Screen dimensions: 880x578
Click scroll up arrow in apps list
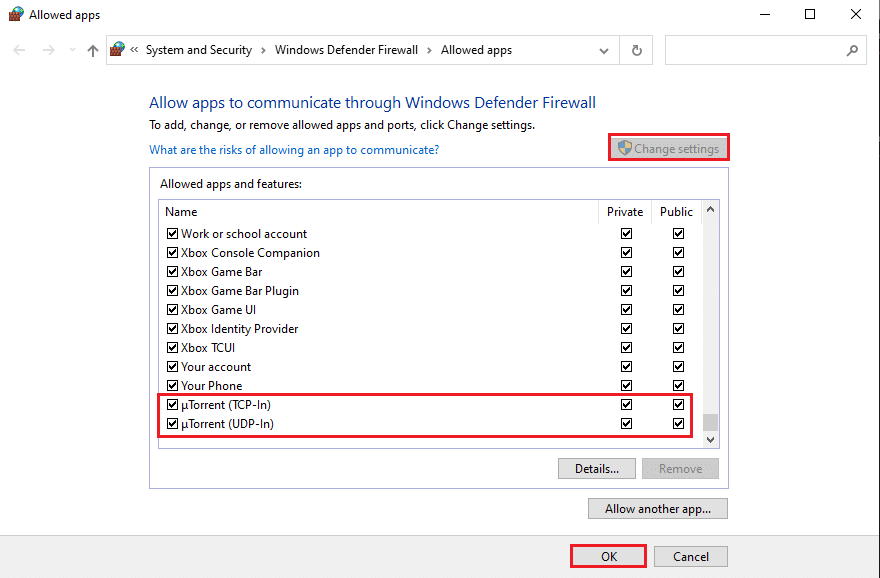click(x=710, y=211)
